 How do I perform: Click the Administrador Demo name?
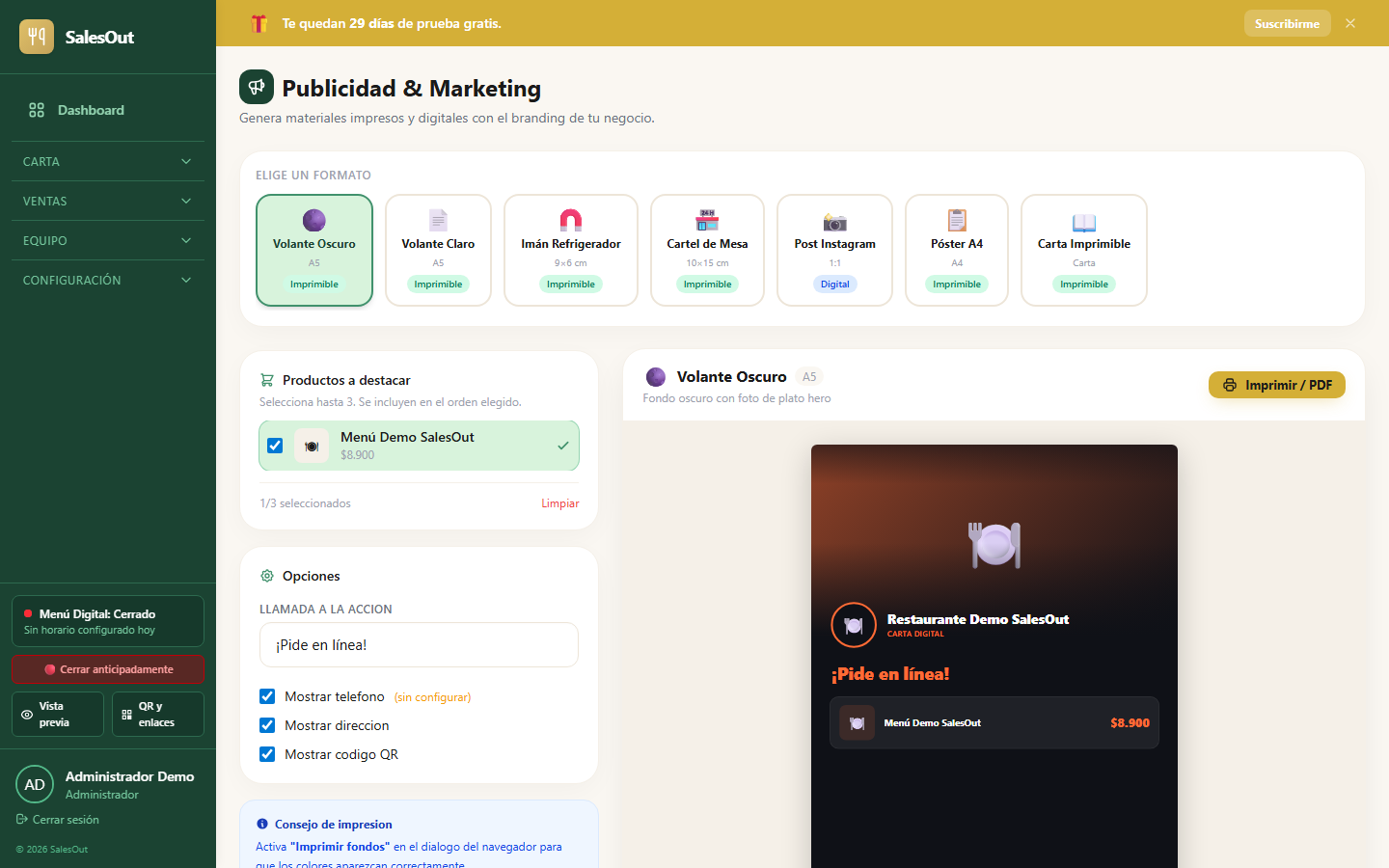pos(129,776)
